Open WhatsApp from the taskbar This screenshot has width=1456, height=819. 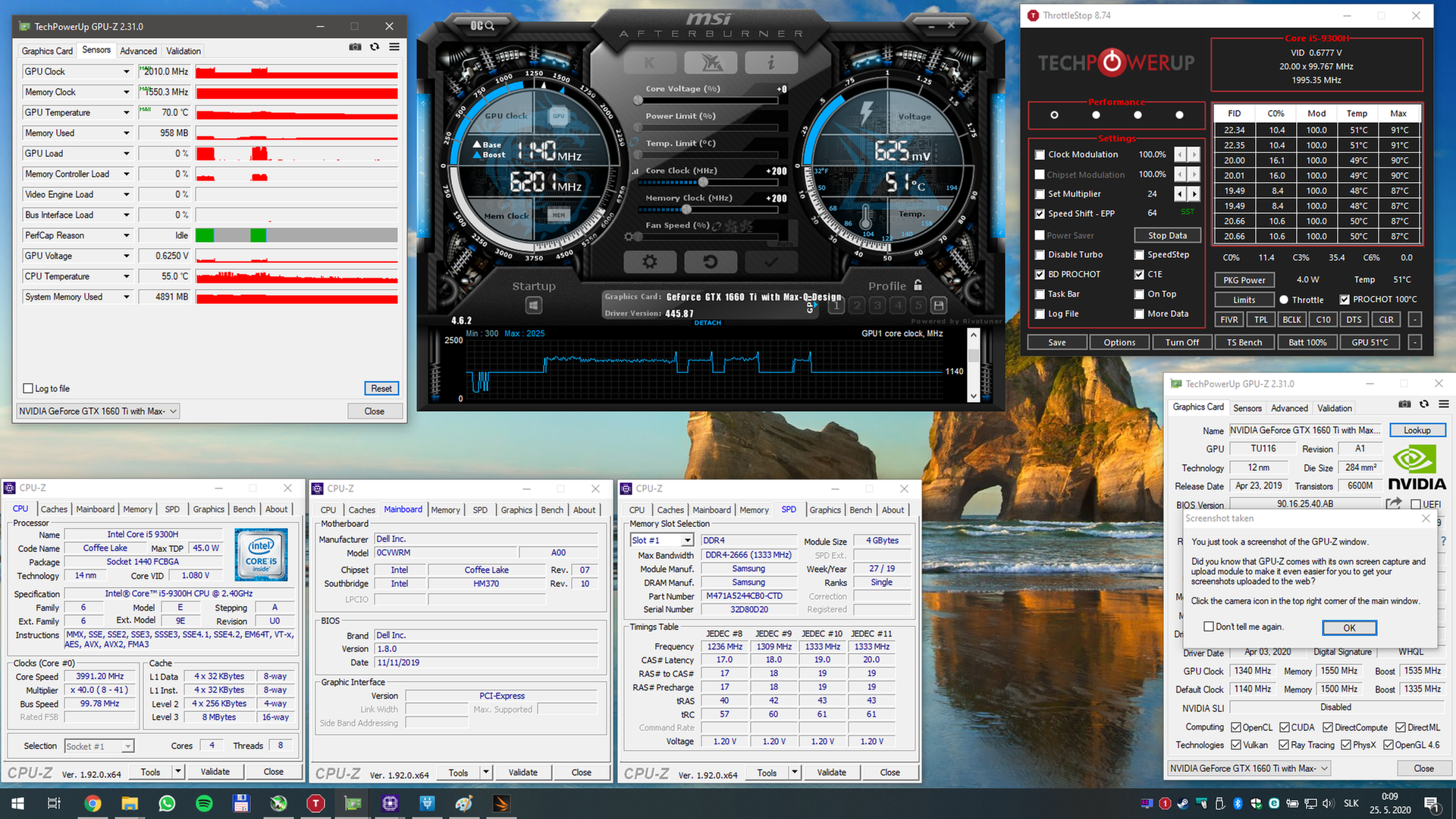(167, 804)
